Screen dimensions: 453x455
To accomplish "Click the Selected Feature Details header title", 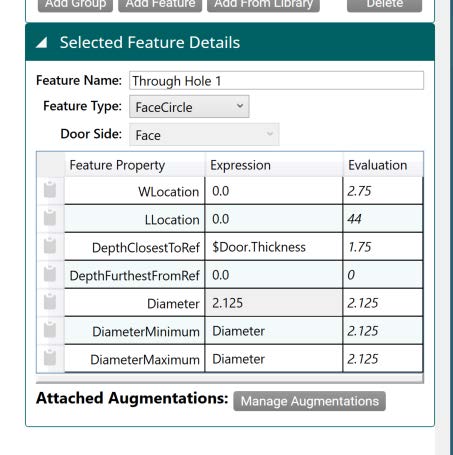I will click(x=150, y=42).
